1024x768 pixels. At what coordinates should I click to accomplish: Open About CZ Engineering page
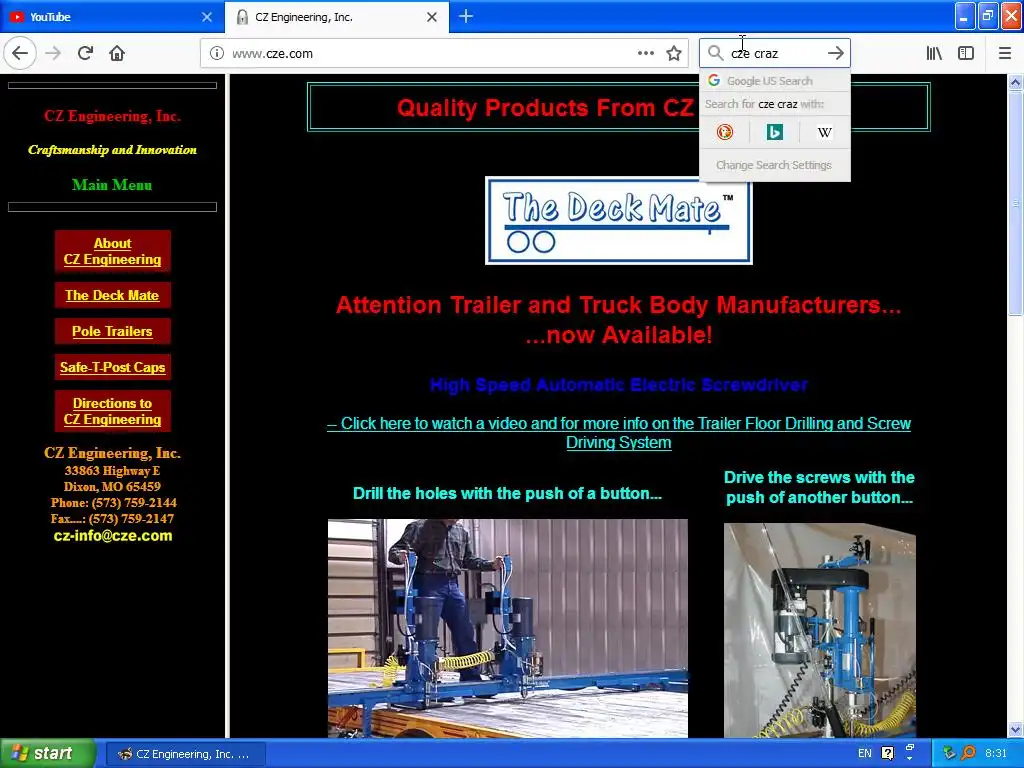pos(112,251)
